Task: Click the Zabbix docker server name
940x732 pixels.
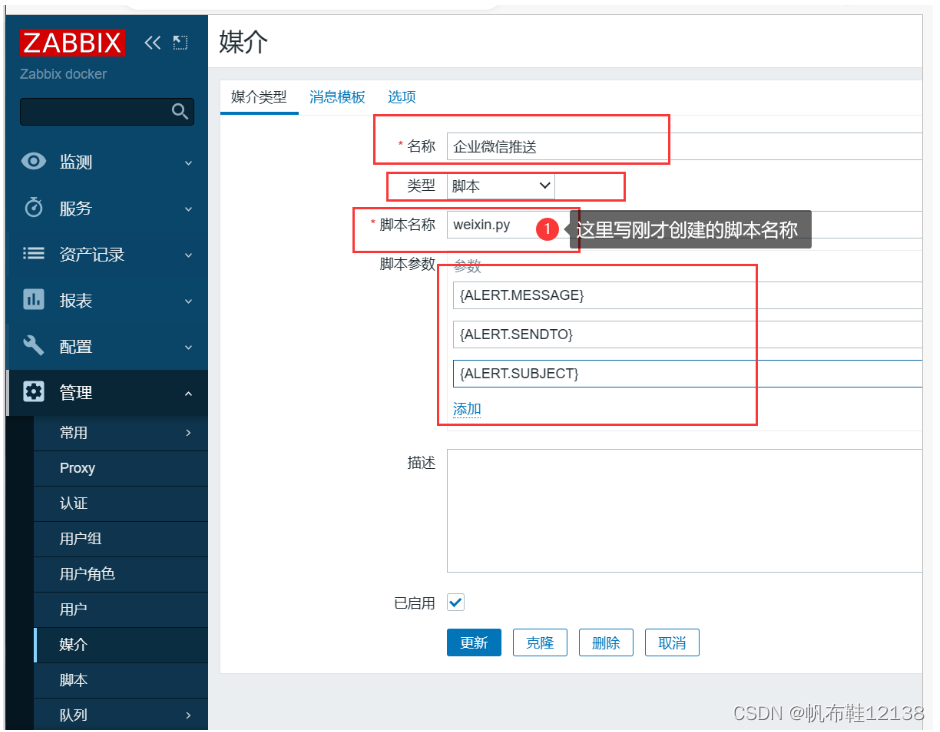Action: [x=63, y=74]
